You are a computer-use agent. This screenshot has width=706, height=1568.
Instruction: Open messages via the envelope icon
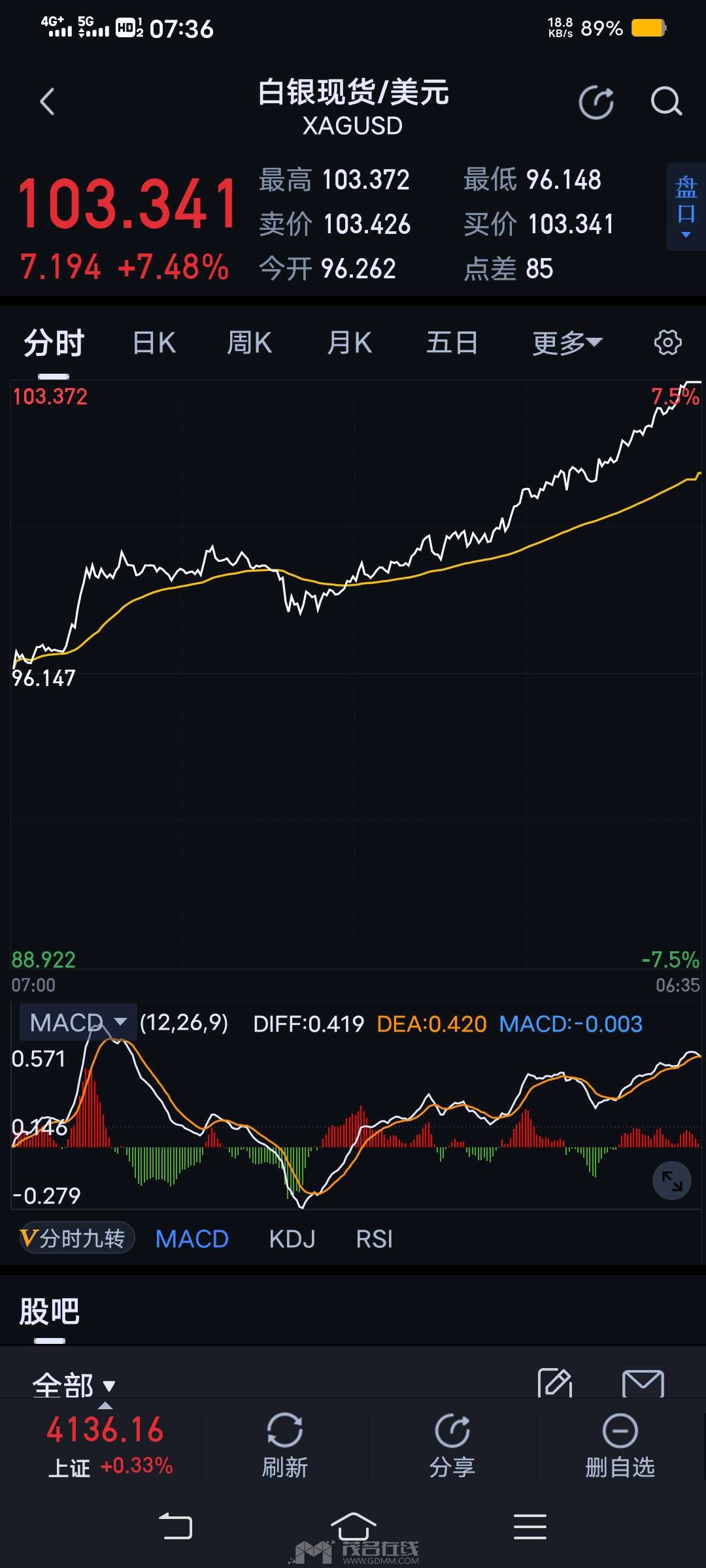643,1382
